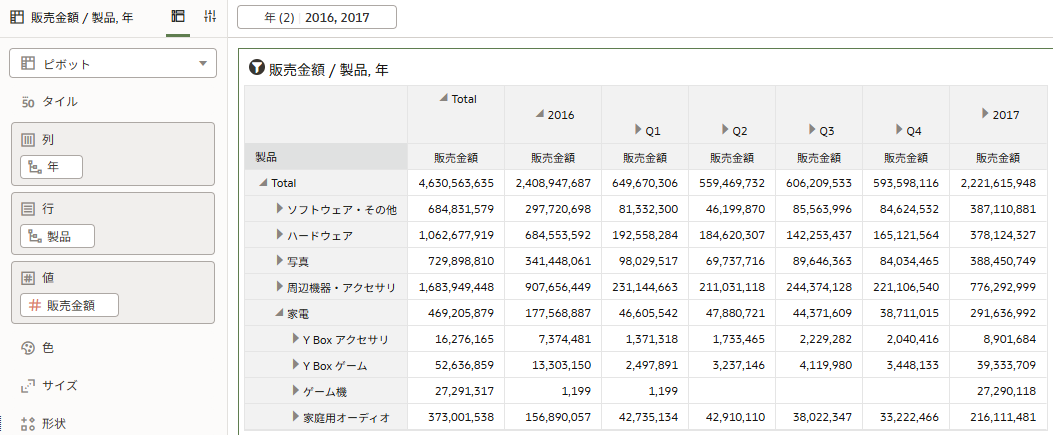Click the 行 rows section icon

(x=28, y=209)
